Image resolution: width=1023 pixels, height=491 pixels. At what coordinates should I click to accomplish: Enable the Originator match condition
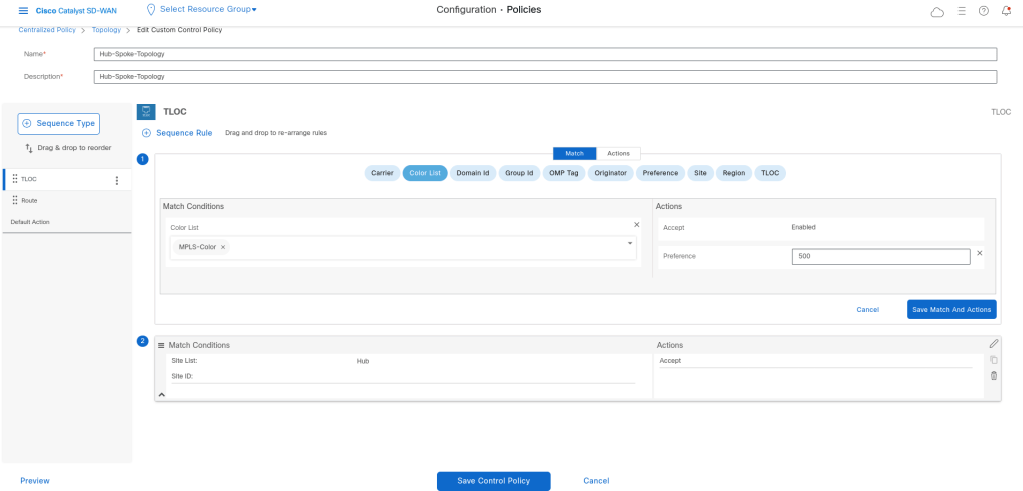[610, 173]
